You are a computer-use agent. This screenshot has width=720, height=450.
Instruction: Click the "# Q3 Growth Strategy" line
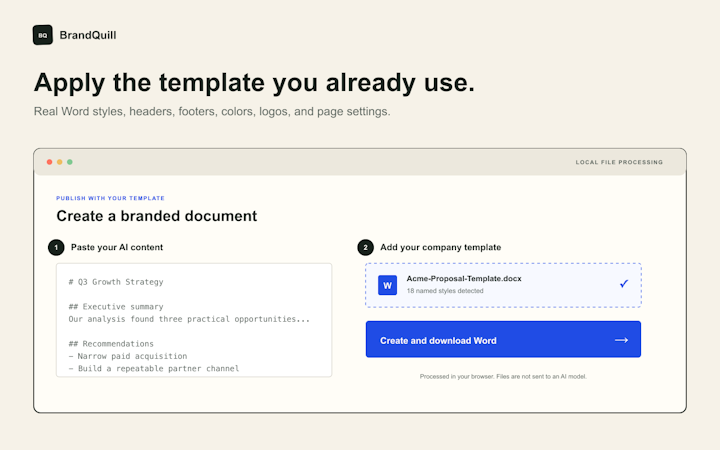pyautogui.click(x=116, y=282)
